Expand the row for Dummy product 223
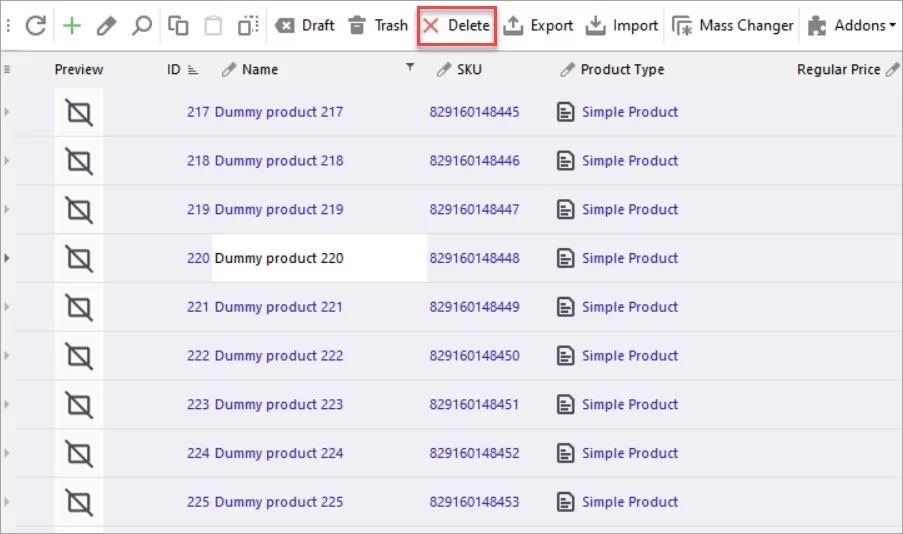This screenshot has height=534, width=903. [8, 405]
